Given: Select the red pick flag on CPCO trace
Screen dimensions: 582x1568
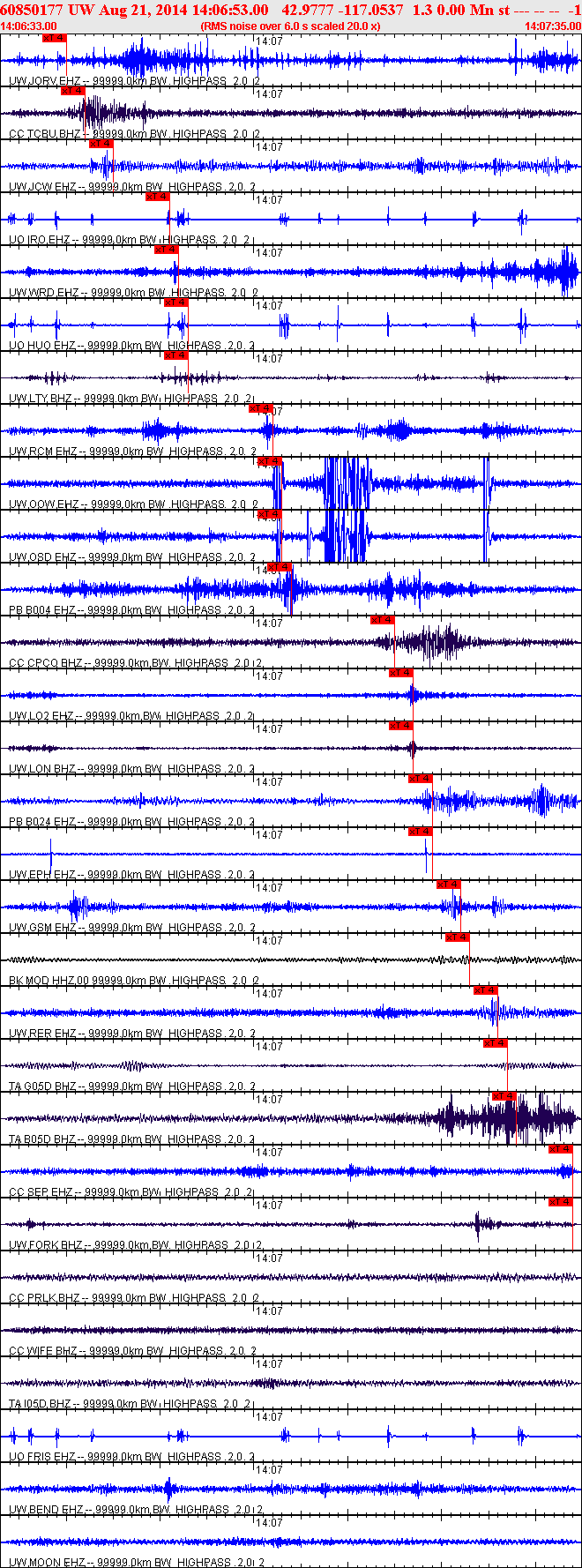Looking at the screenshot, I should tap(383, 620).
